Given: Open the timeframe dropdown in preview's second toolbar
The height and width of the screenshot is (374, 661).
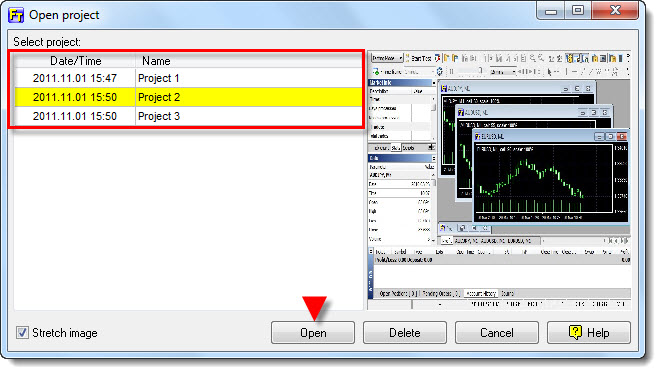Looking at the screenshot, I should (x=503, y=72).
